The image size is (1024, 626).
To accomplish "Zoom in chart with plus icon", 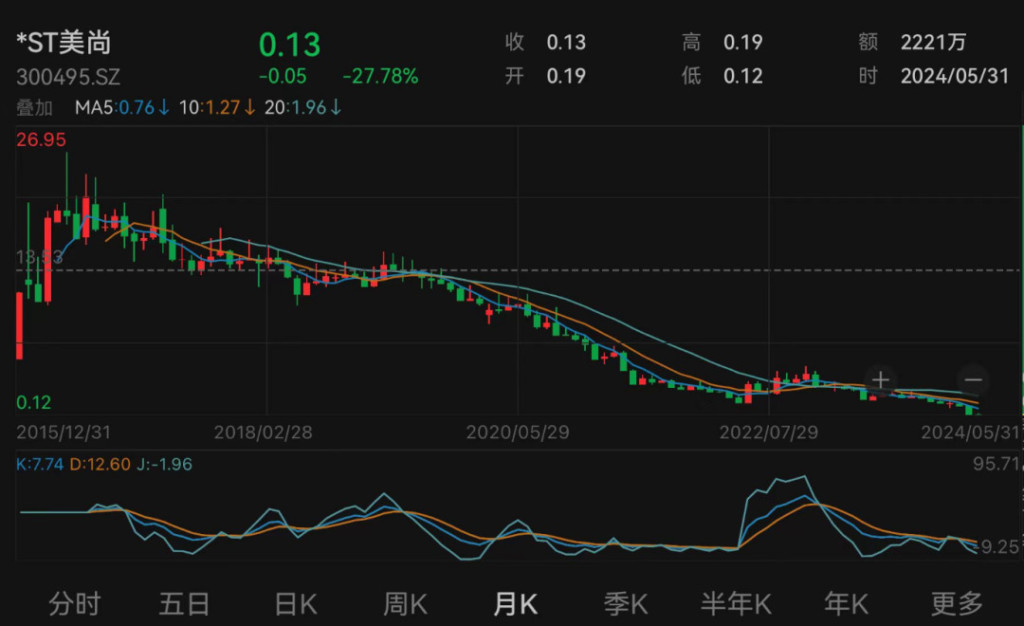I will coord(880,379).
